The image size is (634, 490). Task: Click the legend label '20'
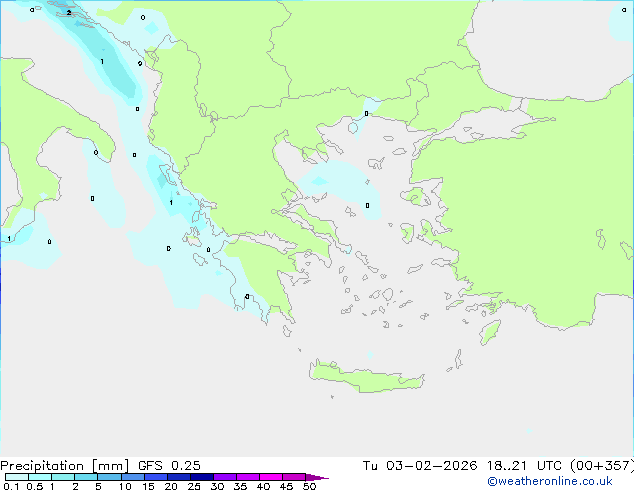171,486
